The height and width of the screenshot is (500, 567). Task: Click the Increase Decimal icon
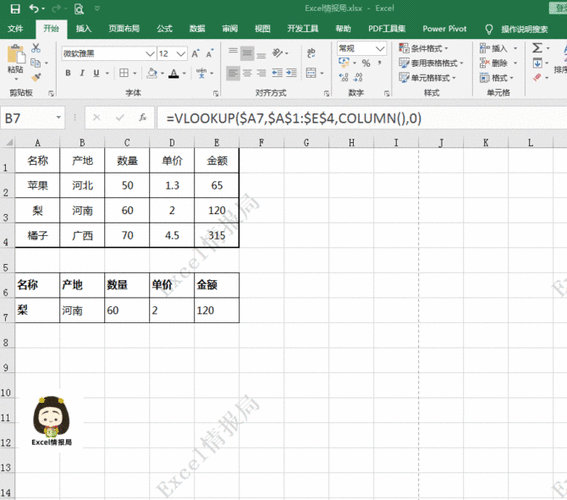[344, 77]
